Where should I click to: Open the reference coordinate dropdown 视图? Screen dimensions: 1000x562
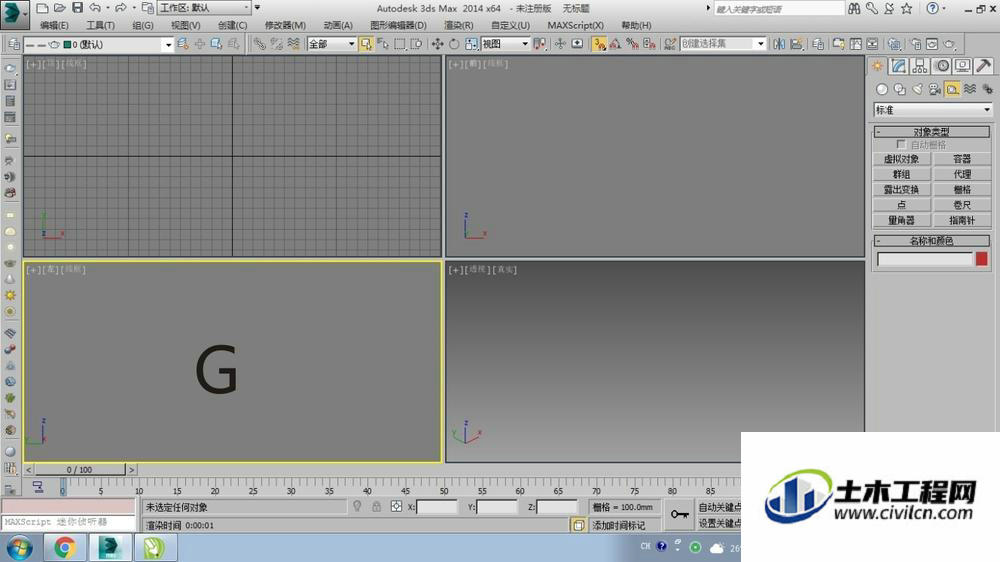(505, 44)
